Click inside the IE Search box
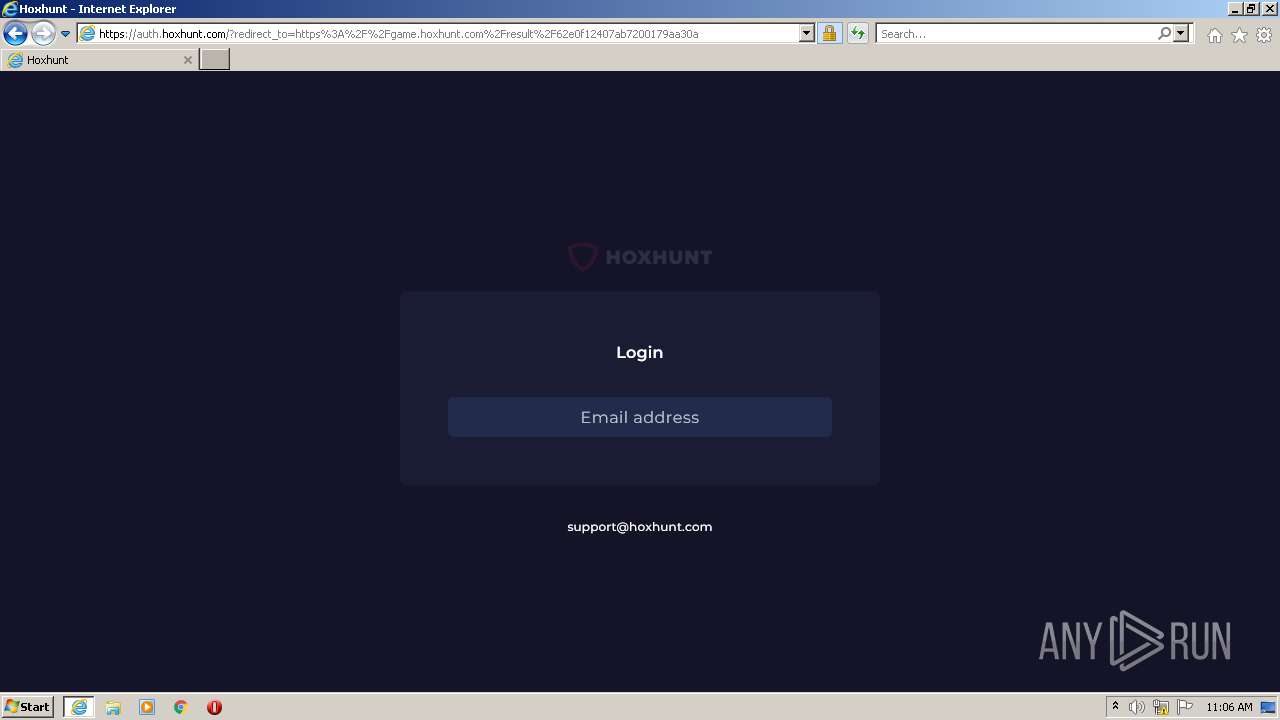The width and height of the screenshot is (1280, 720). (x=1015, y=34)
